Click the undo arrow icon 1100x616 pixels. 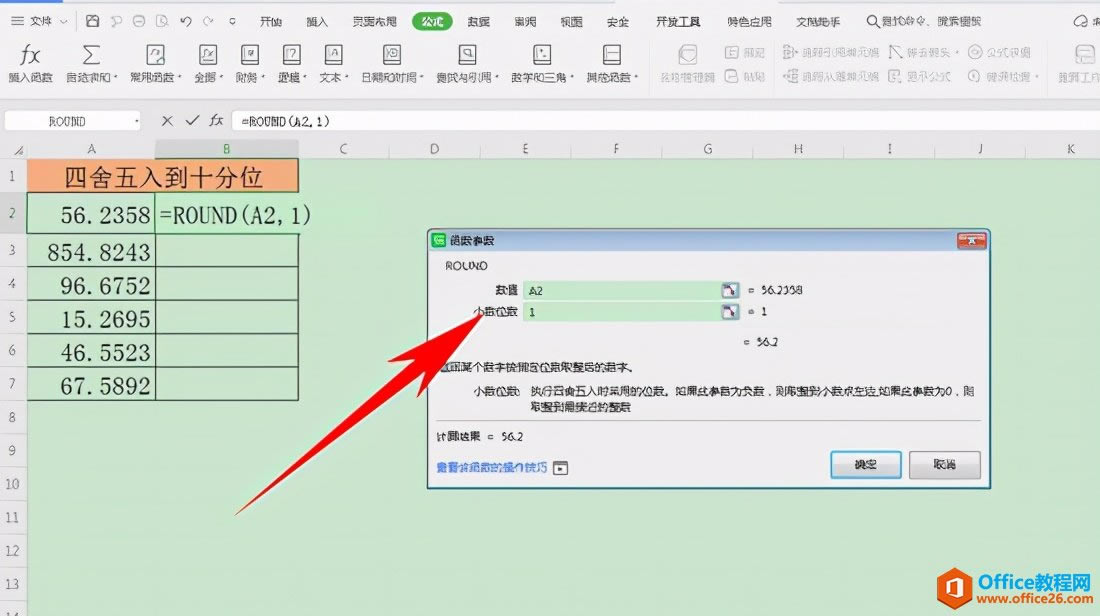[185, 21]
